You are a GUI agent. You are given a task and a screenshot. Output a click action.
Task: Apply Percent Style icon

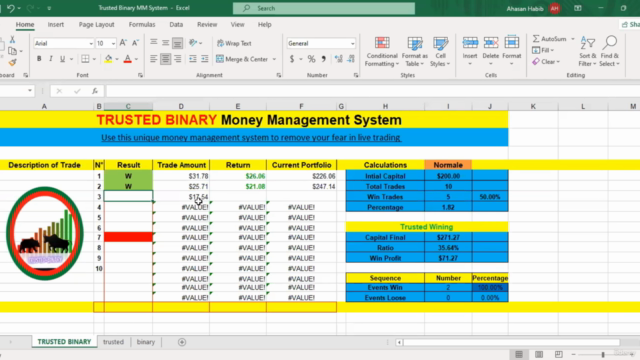(311, 59)
